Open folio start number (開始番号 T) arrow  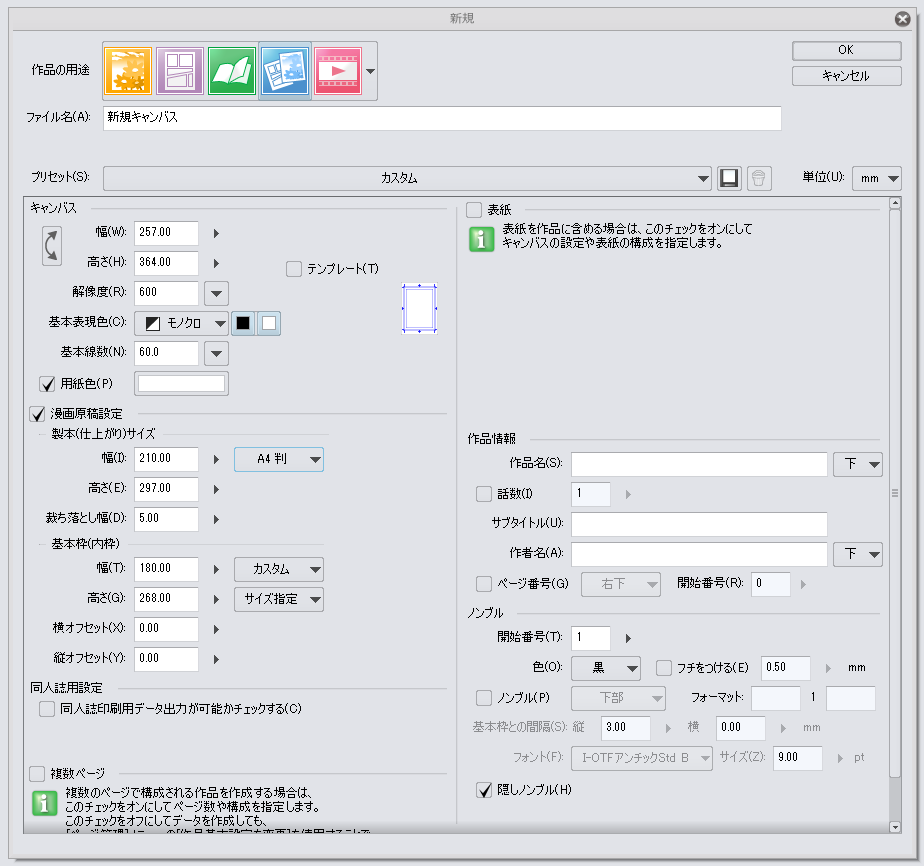click(x=628, y=639)
